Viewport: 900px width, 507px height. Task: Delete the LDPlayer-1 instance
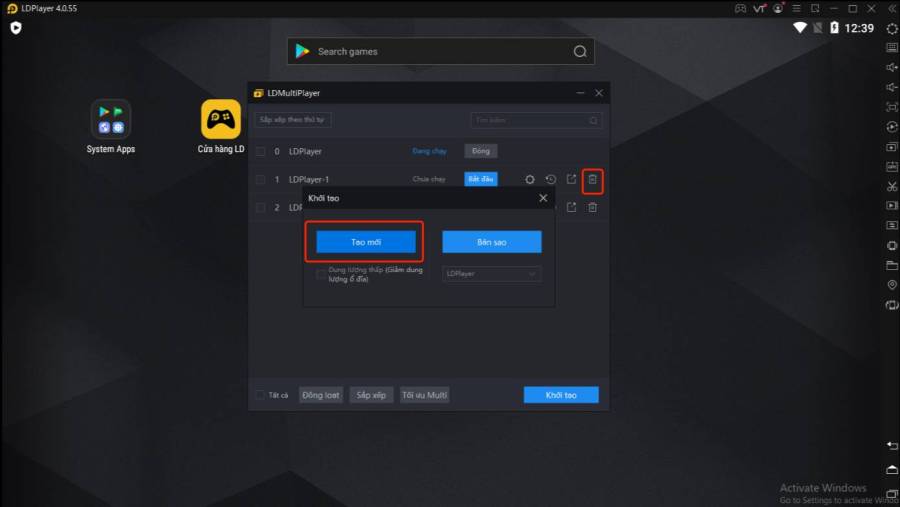point(592,180)
